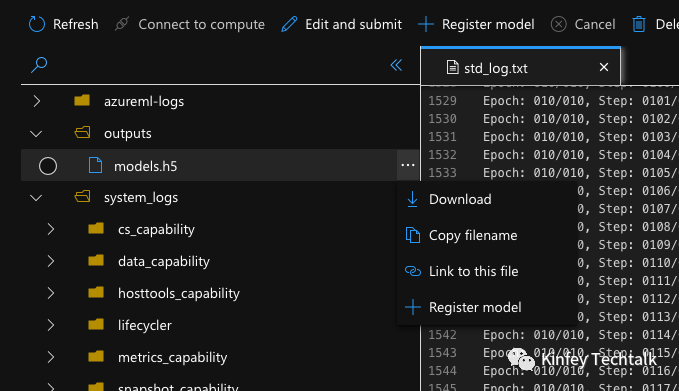Click log line number 1531

(x=443, y=137)
